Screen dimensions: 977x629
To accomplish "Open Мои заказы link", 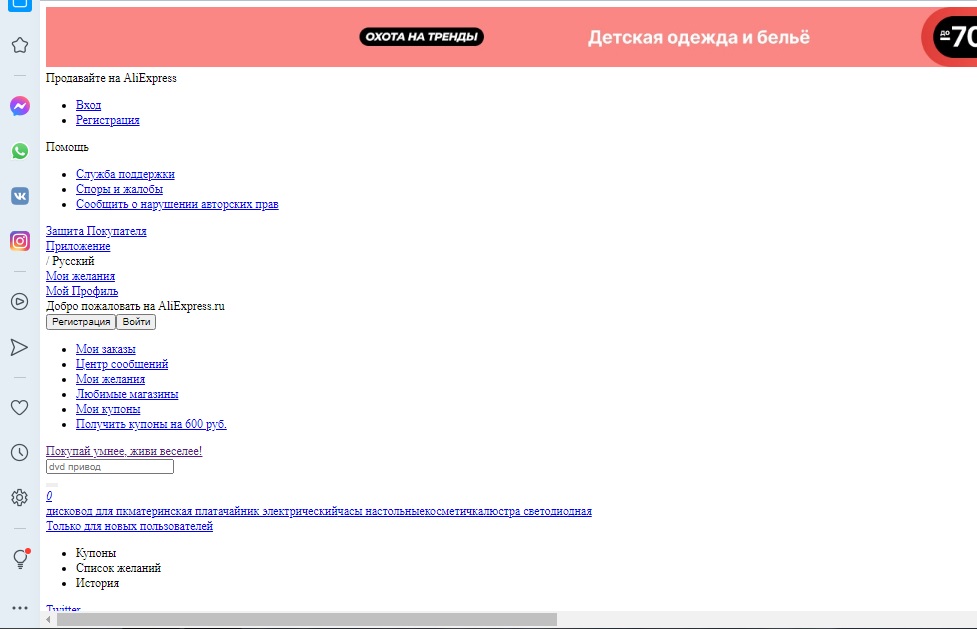I will coord(106,349).
